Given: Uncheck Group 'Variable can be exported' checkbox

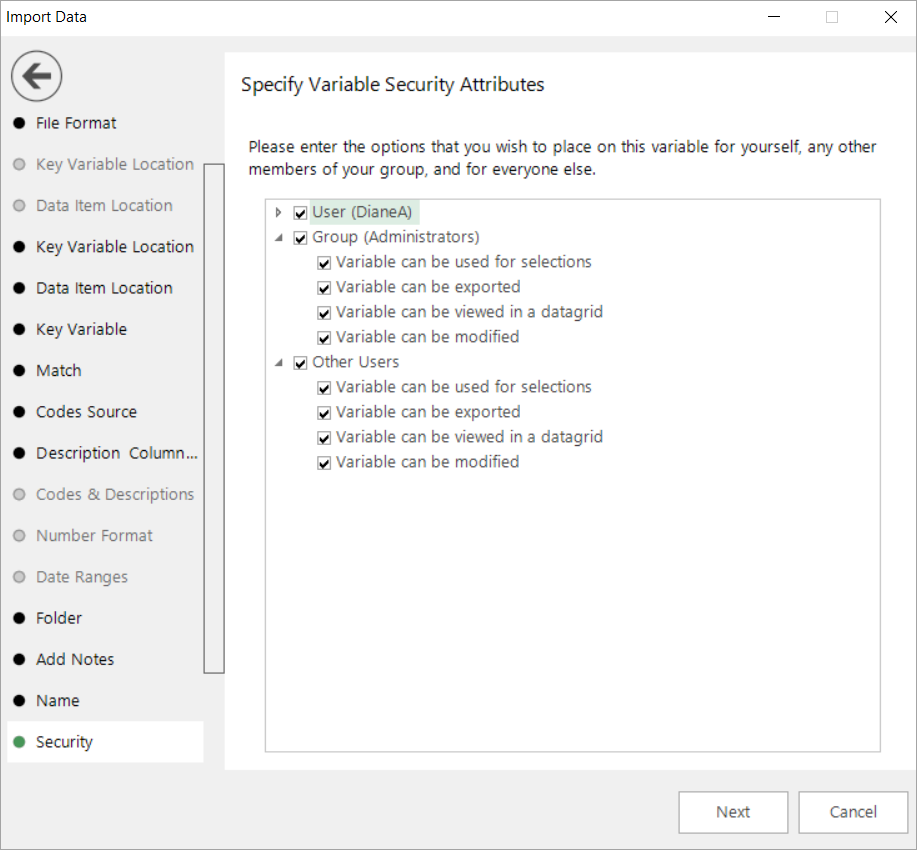Looking at the screenshot, I should 324,288.
